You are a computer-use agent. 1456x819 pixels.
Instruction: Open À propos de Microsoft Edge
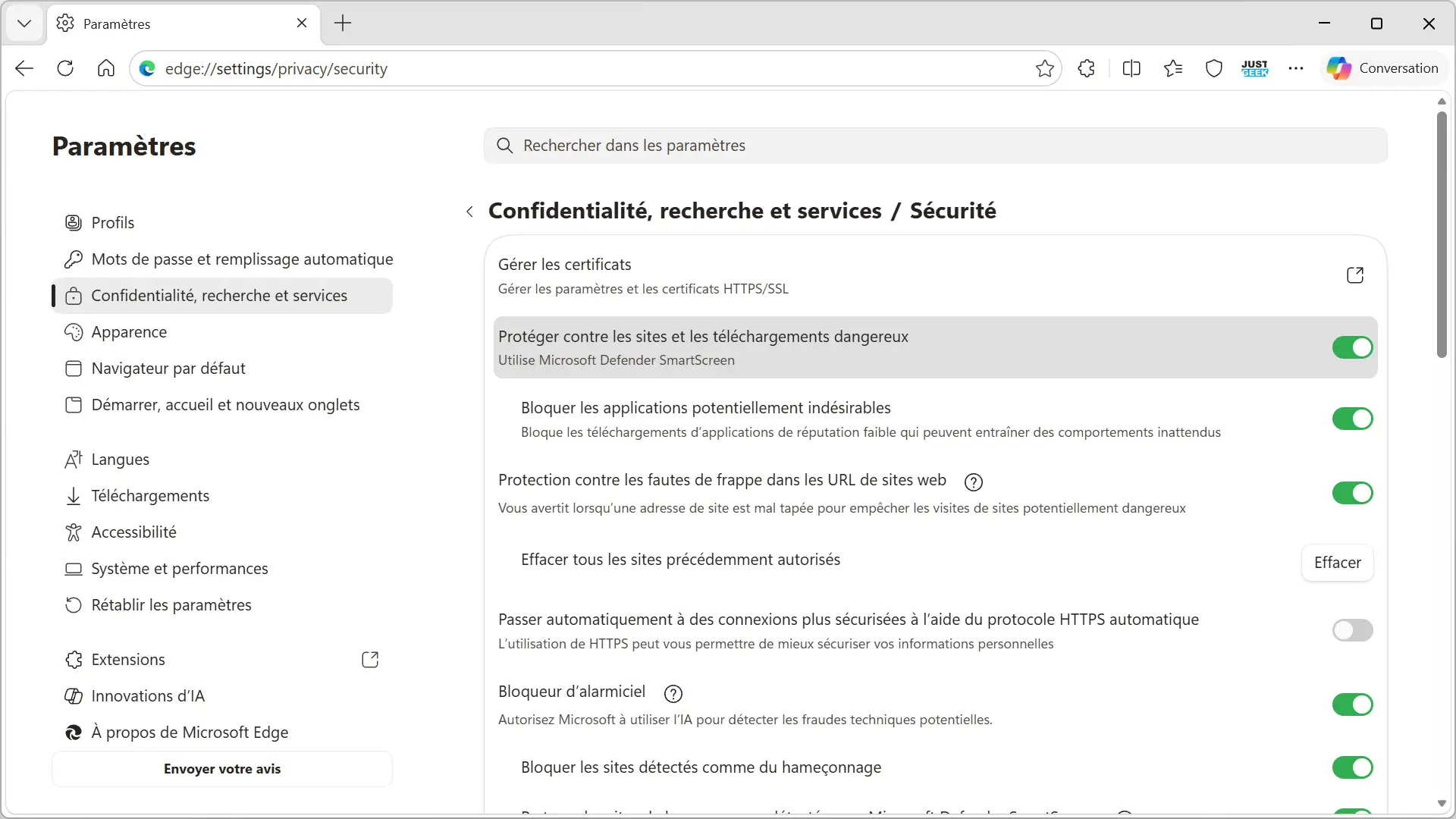pos(222,733)
